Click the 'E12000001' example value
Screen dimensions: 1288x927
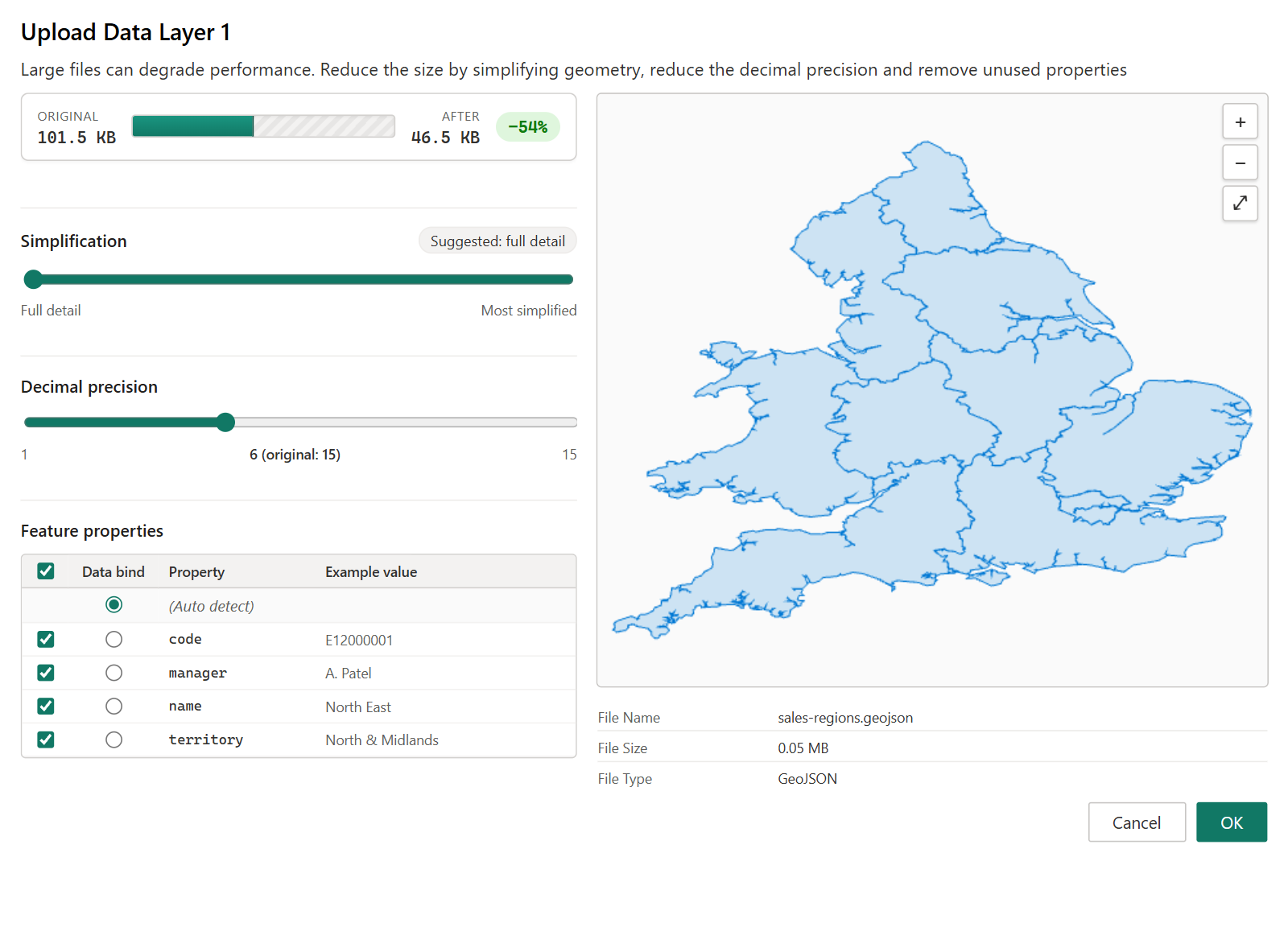point(359,641)
